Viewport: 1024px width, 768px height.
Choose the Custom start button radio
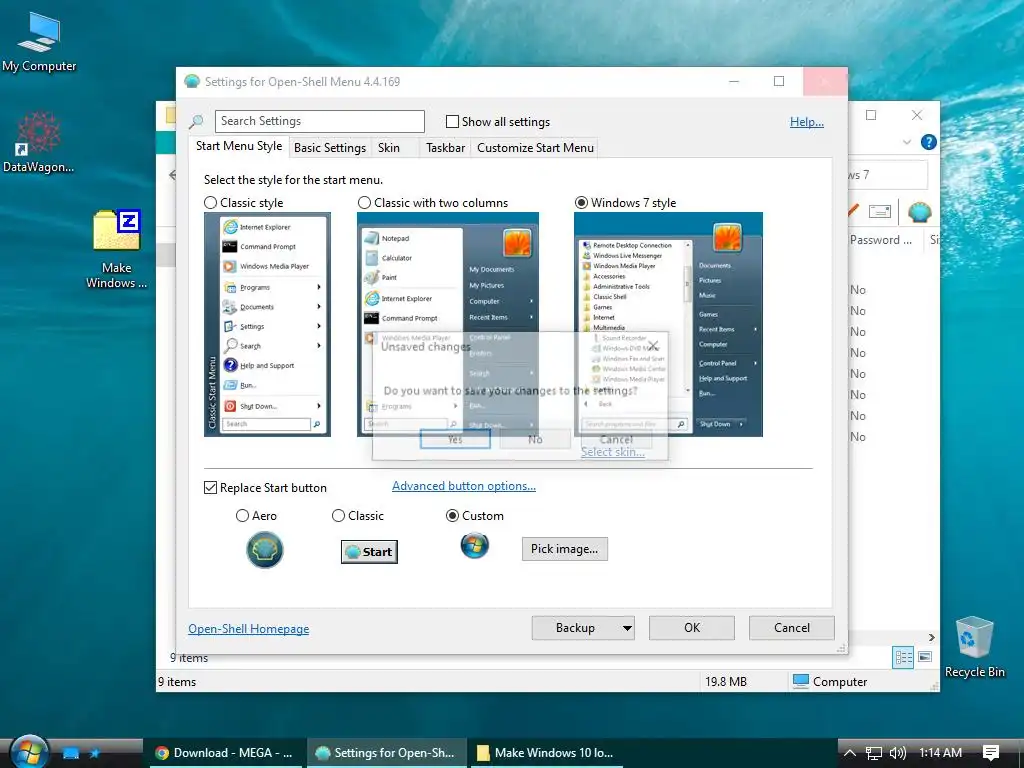click(x=452, y=516)
